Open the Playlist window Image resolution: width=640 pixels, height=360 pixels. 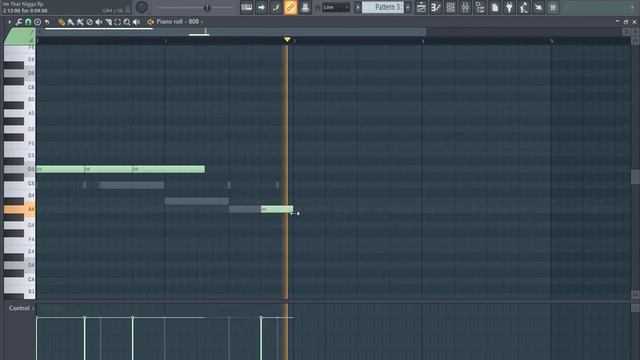pos(421,7)
